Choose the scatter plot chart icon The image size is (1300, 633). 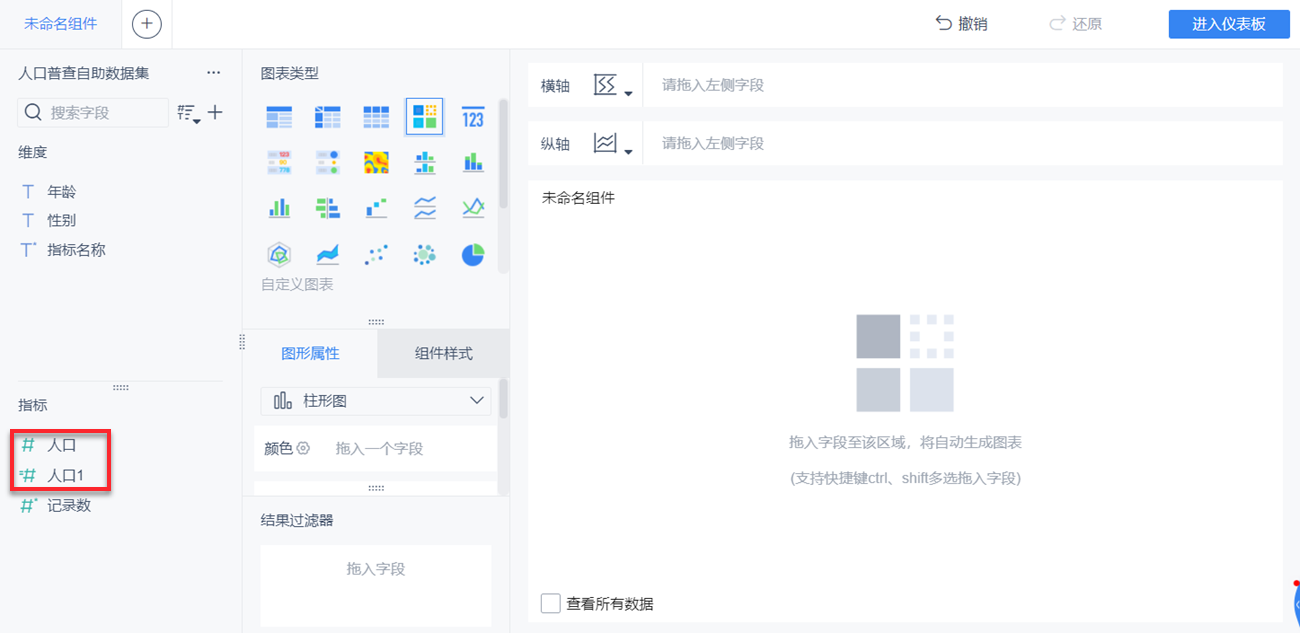click(x=376, y=255)
